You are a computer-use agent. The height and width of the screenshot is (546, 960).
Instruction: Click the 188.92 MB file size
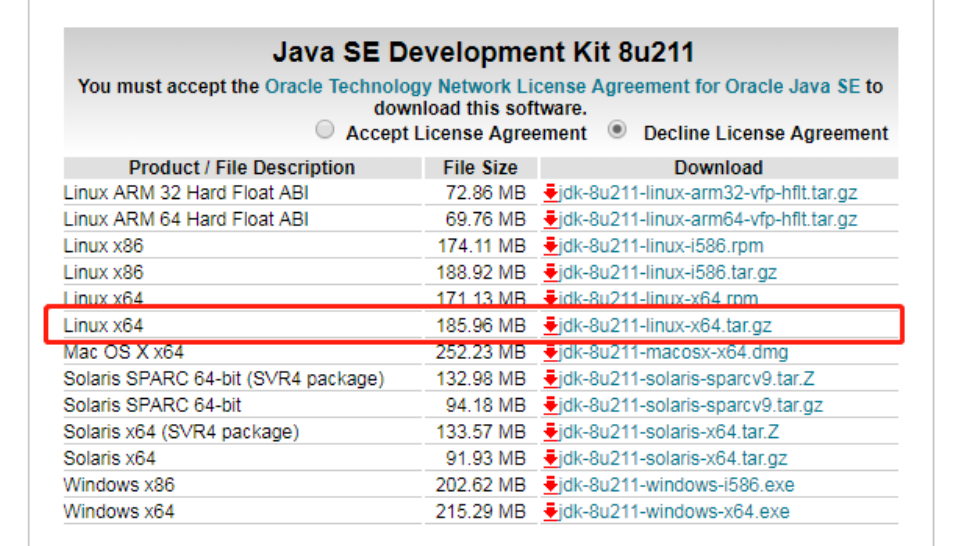[x=481, y=272]
